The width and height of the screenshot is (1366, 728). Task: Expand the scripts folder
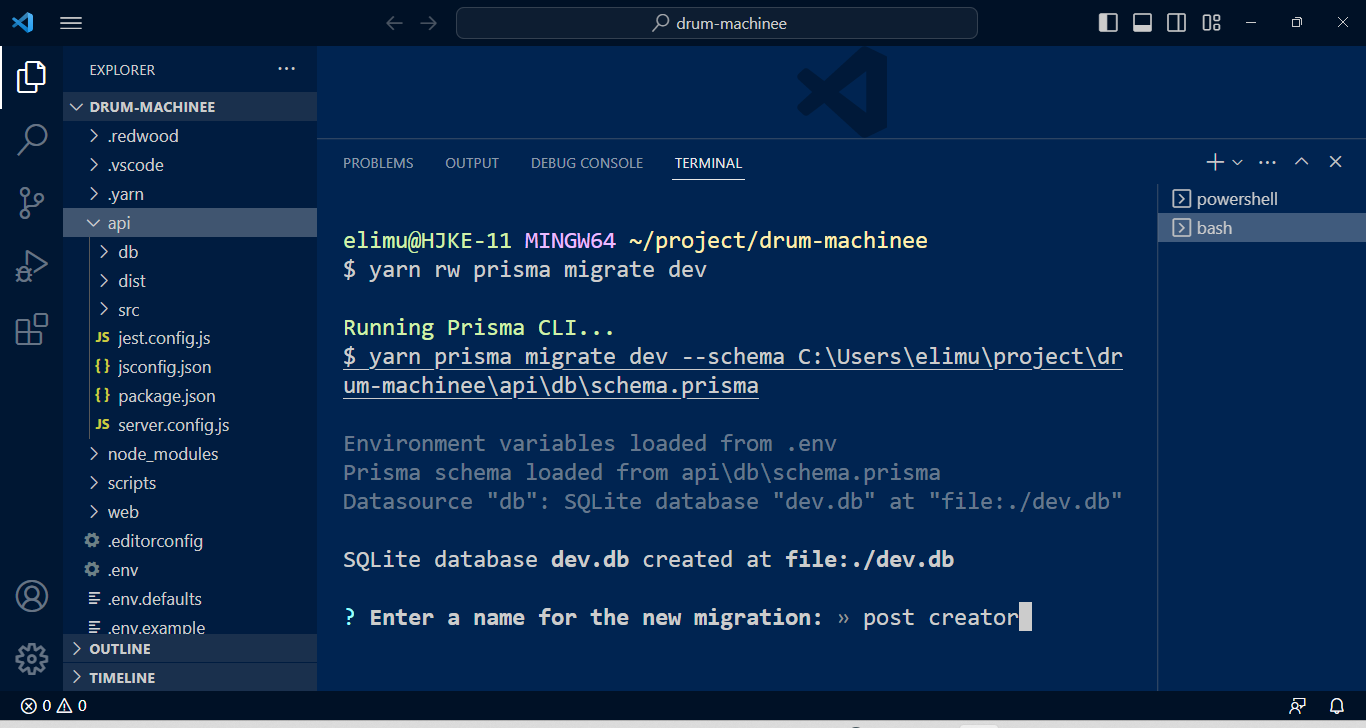tap(190, 483)
